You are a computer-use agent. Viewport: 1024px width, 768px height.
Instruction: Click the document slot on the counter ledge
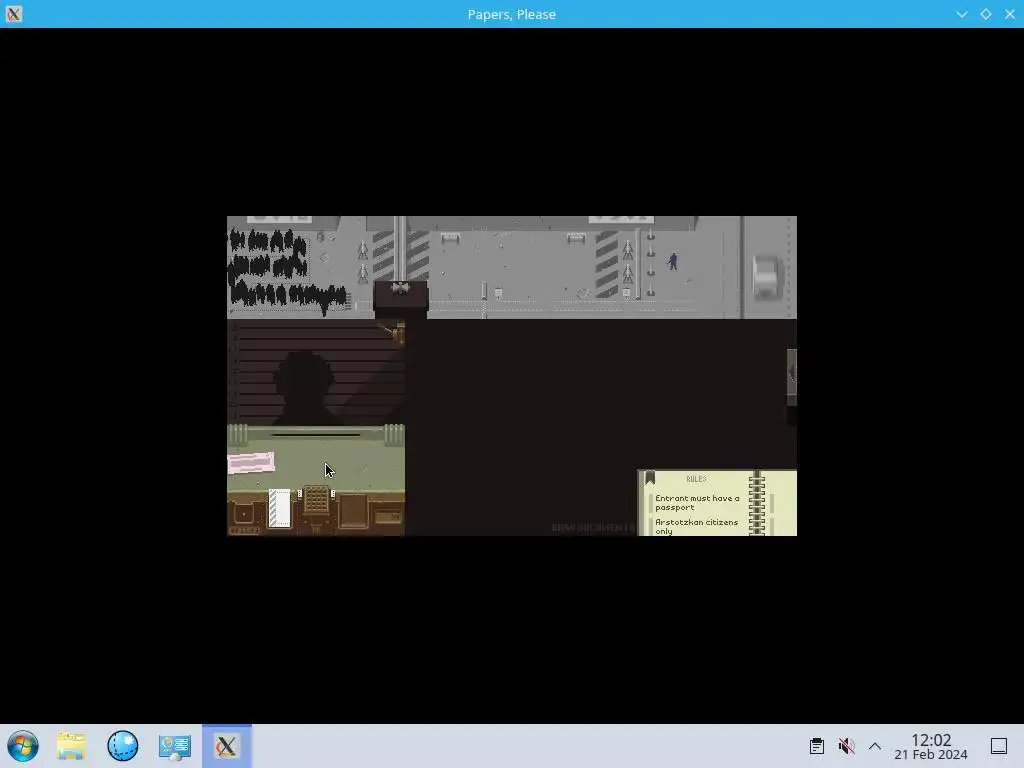(x=315, y=434)
